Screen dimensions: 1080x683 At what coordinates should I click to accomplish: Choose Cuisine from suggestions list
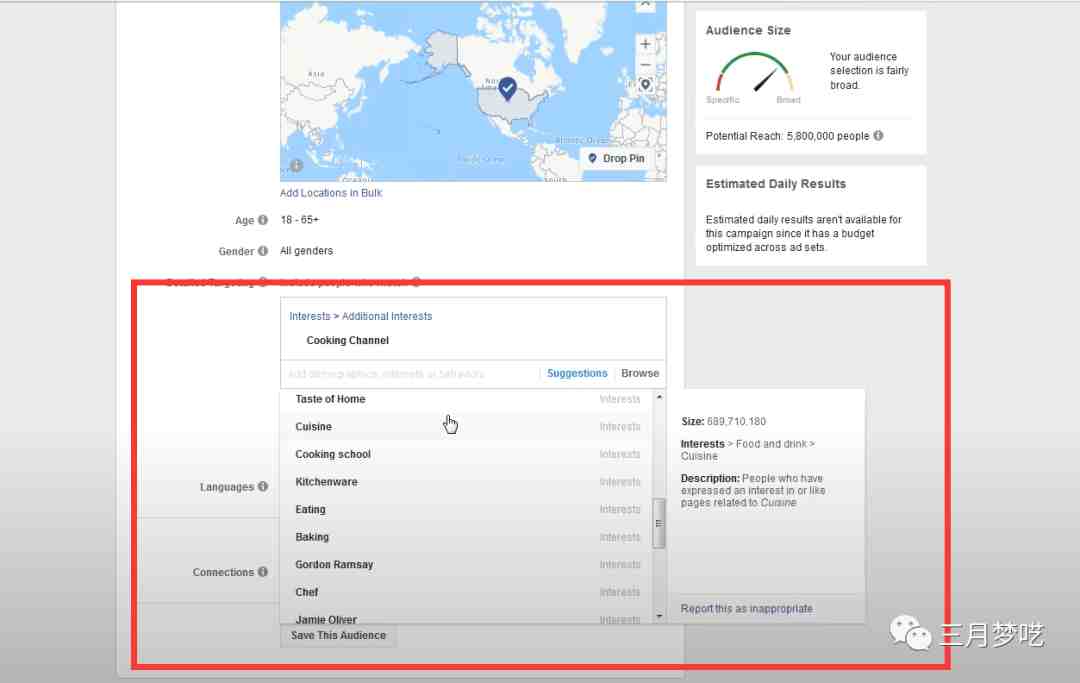coord(466,427)
